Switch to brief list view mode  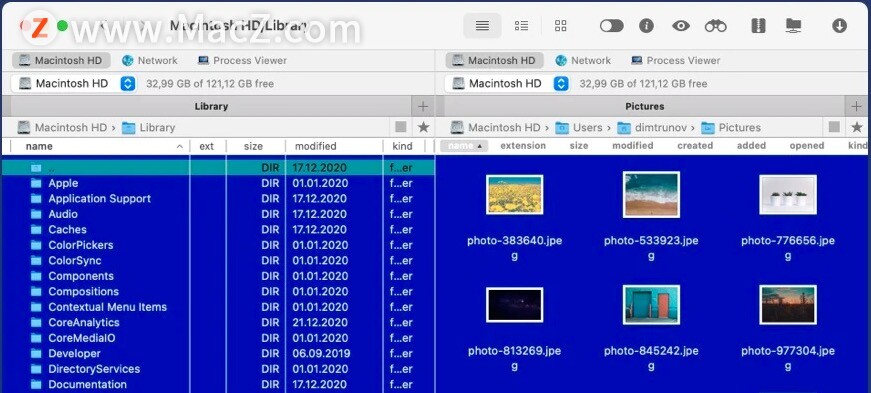pyautogui.click(x=521, y=26)
